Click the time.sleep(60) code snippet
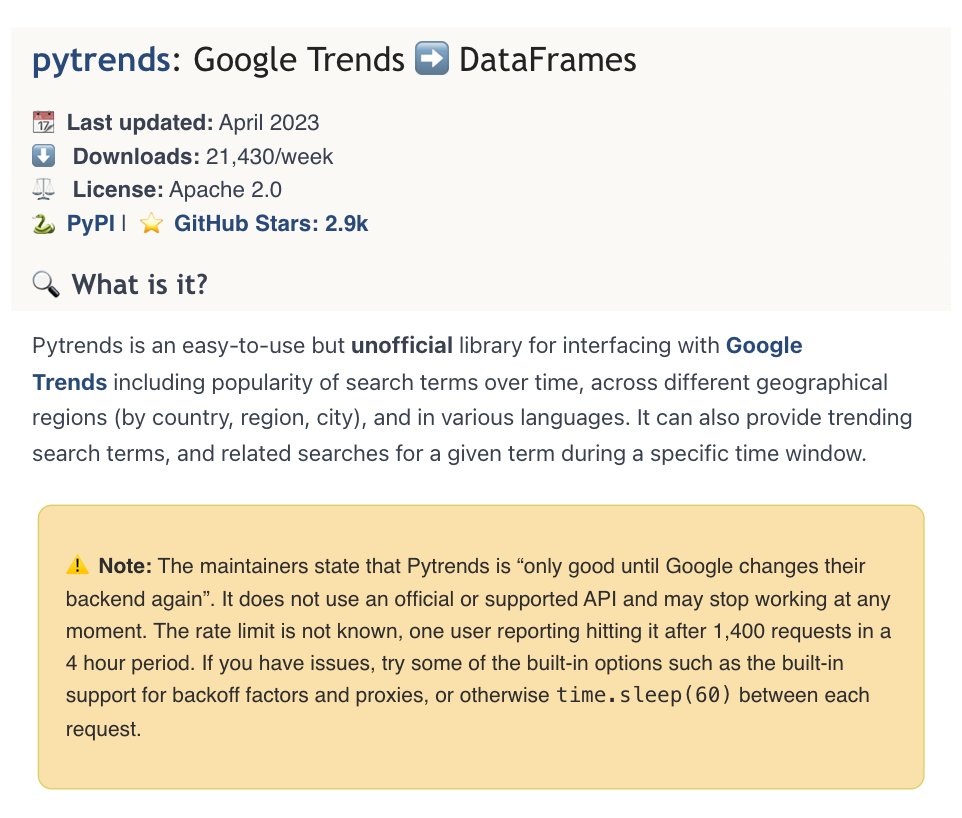 (644, 695)
